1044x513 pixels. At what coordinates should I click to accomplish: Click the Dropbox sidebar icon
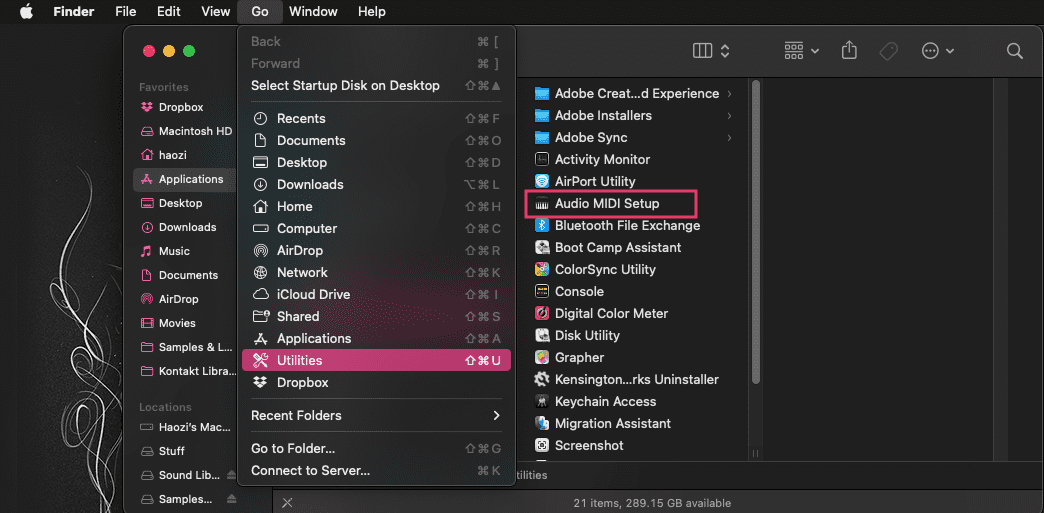147,107
